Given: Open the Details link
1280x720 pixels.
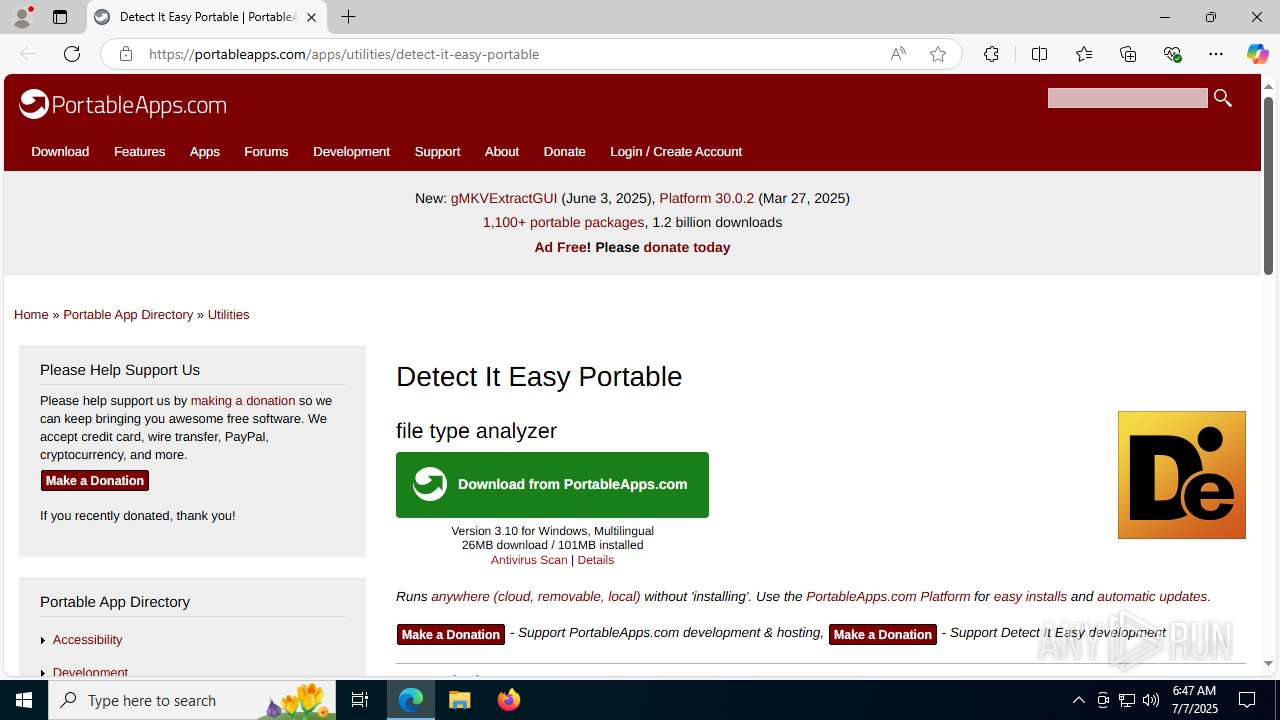Looking at the screenshot, I should tap(595, 560).
